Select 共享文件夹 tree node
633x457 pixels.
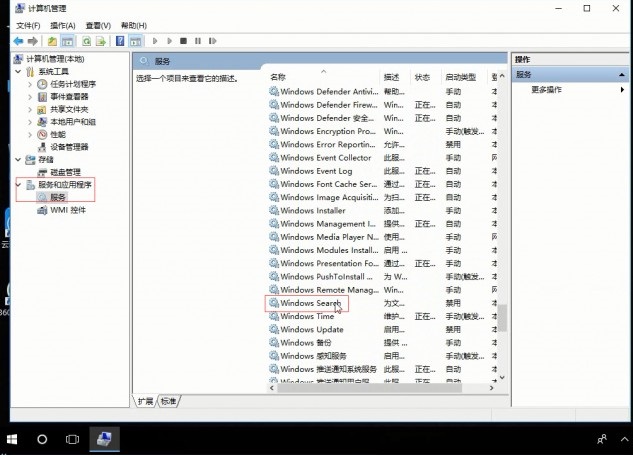69,109
